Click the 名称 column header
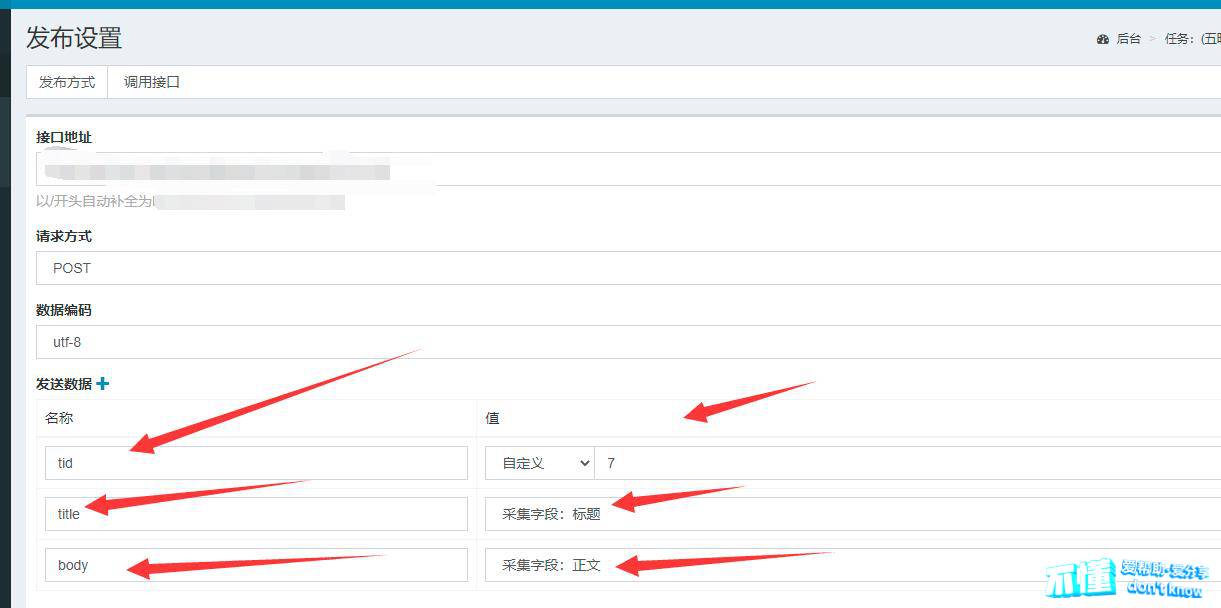Screen dimensions: 1221x608 (x=59, y=418)
